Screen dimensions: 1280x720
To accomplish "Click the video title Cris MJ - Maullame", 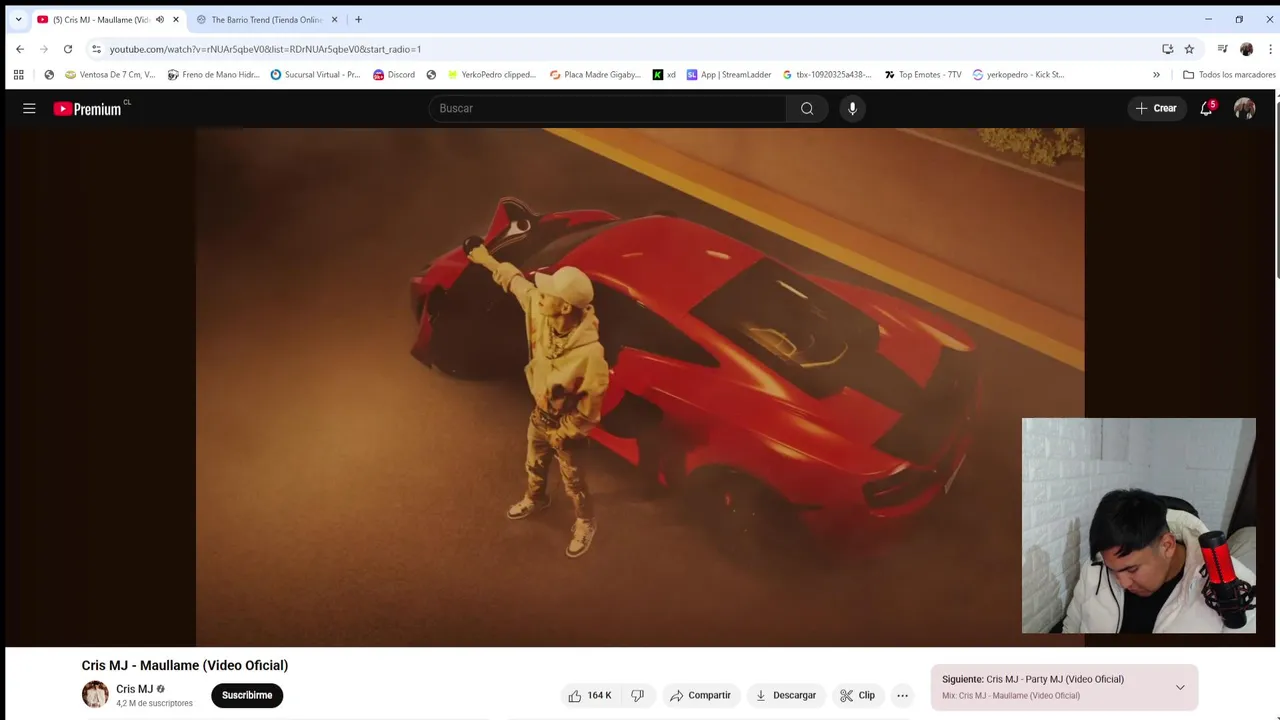I will pyautogui.click(x=185, y=665).
